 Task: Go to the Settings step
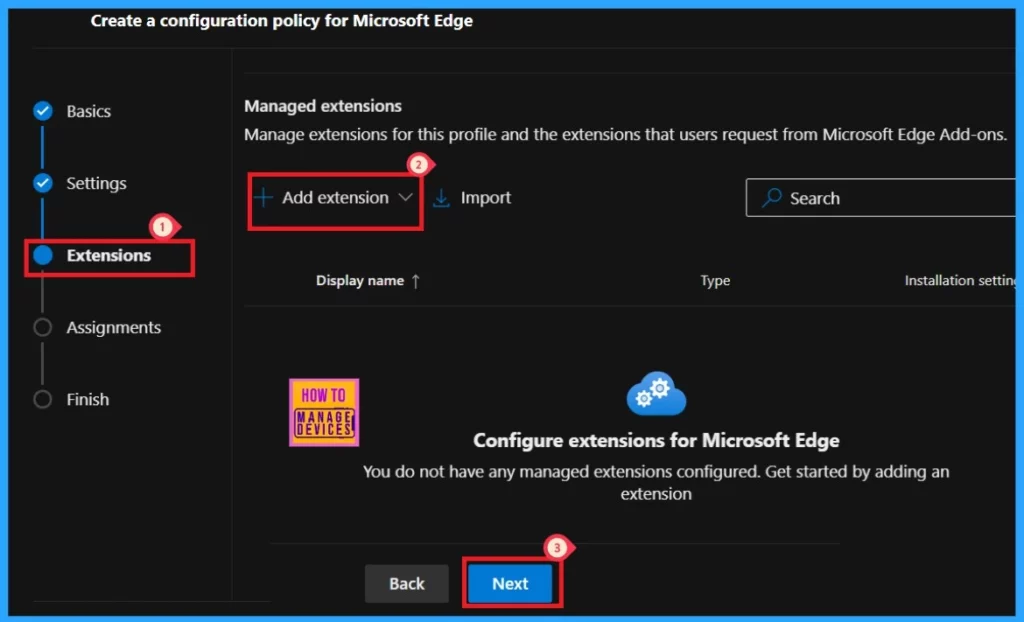coord(97,183)
